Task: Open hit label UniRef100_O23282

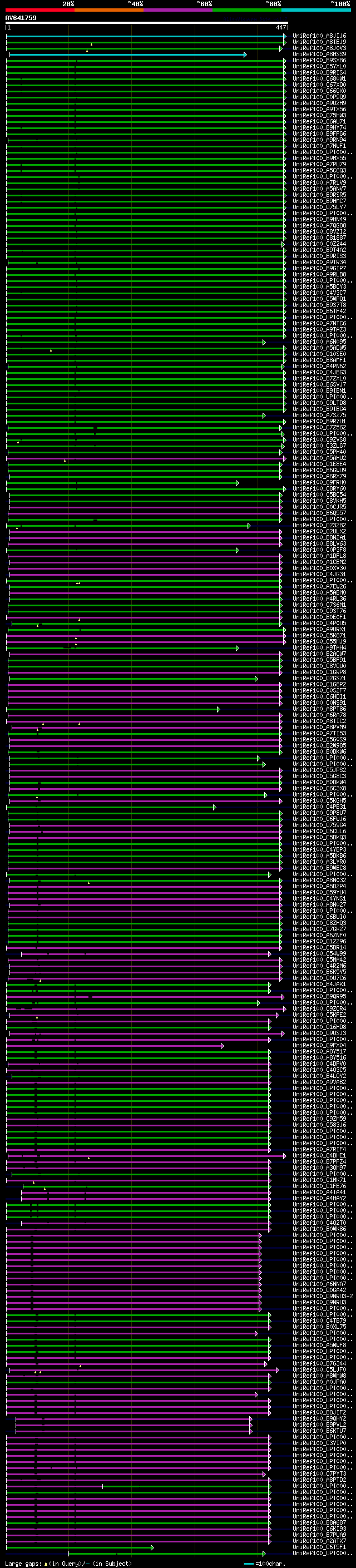Action: pos(319,525)
